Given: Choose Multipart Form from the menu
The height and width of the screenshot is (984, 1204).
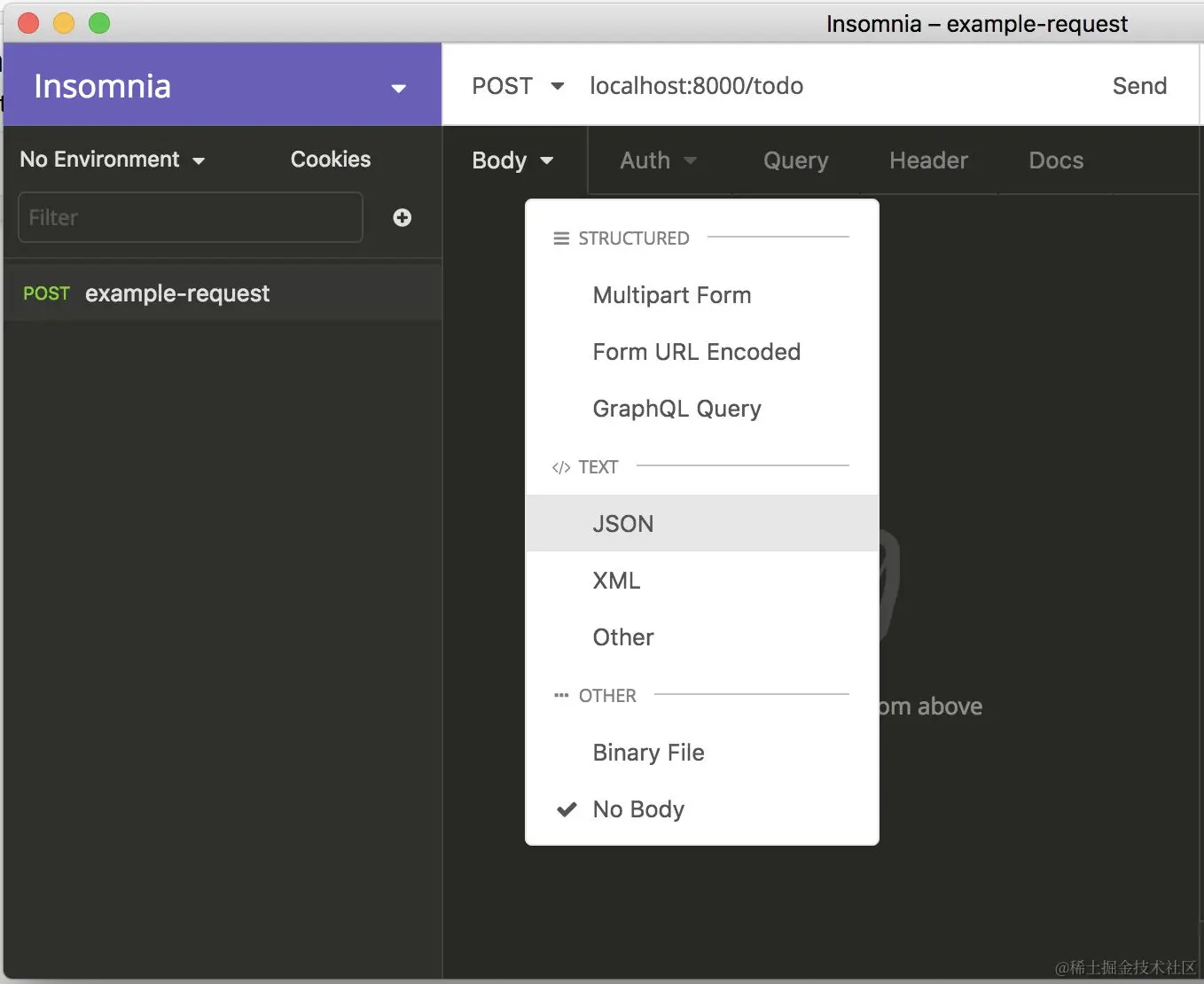Looking at the screenshot, I should pos(672,295).
